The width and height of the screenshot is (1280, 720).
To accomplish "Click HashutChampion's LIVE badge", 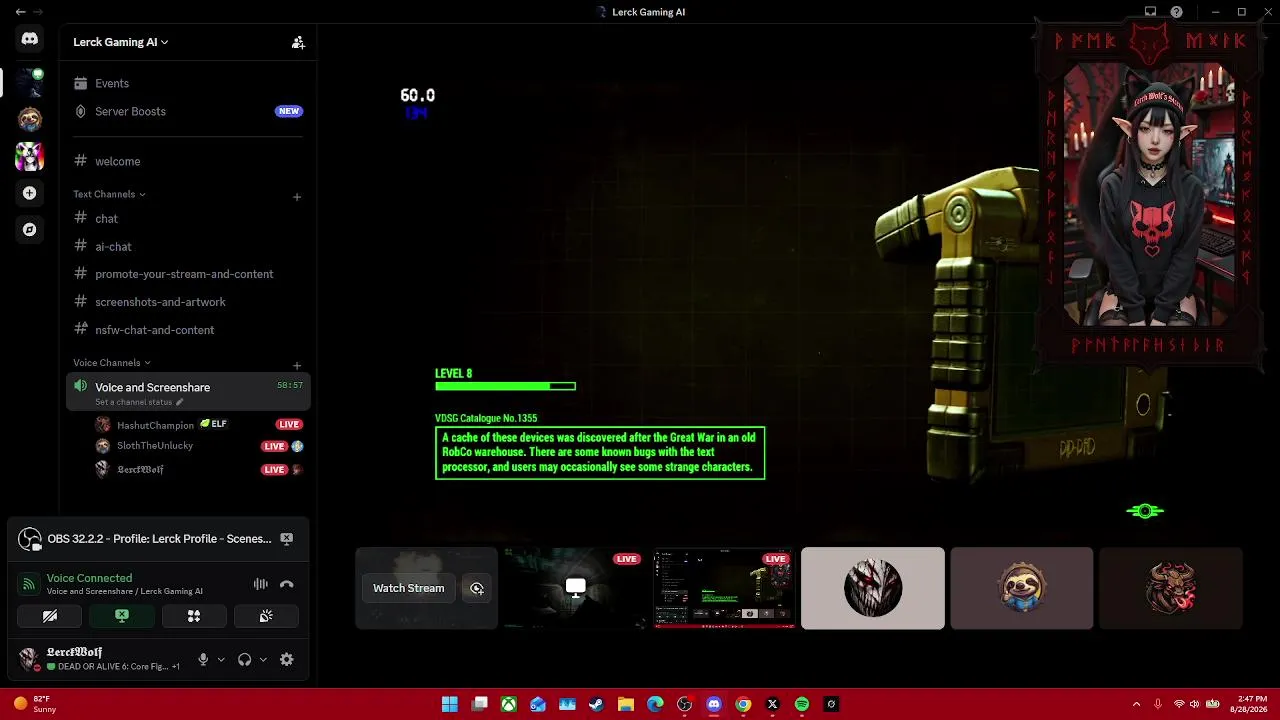I will coord(289,424).
